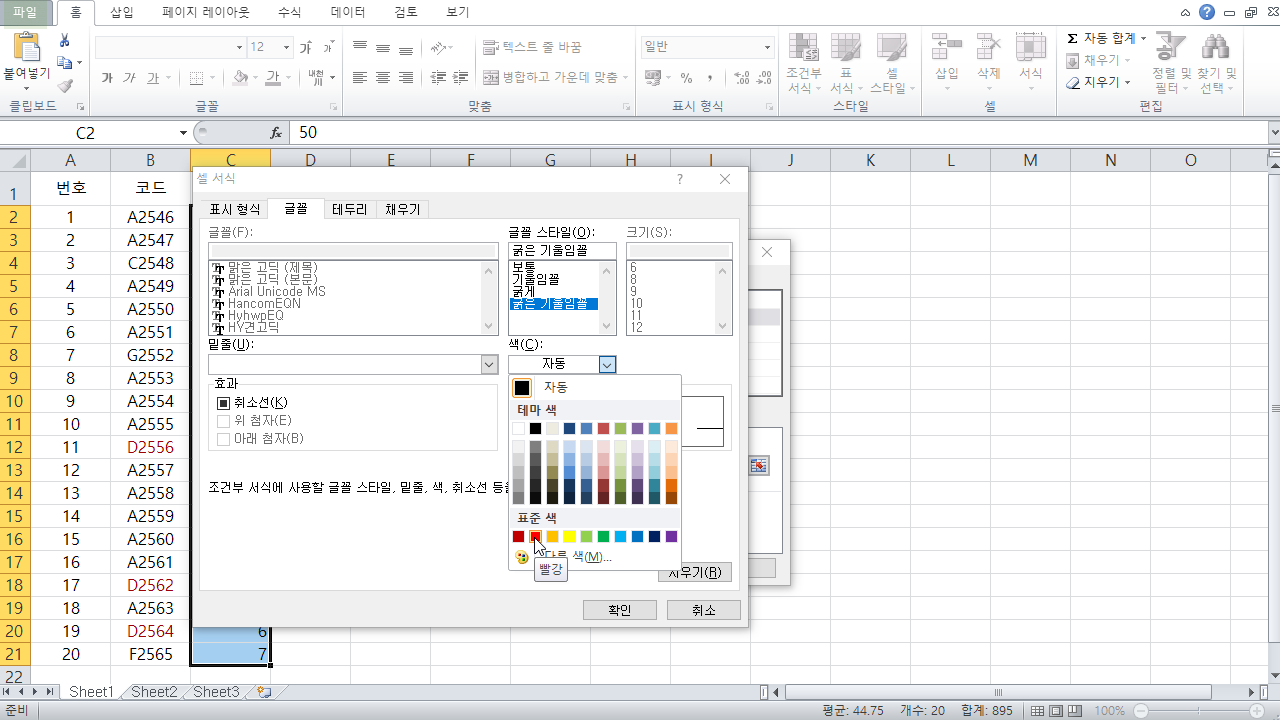This screenshot has height=720, width=1280.
Task: Pick the black theme color swatch
Action: (535, 428)
